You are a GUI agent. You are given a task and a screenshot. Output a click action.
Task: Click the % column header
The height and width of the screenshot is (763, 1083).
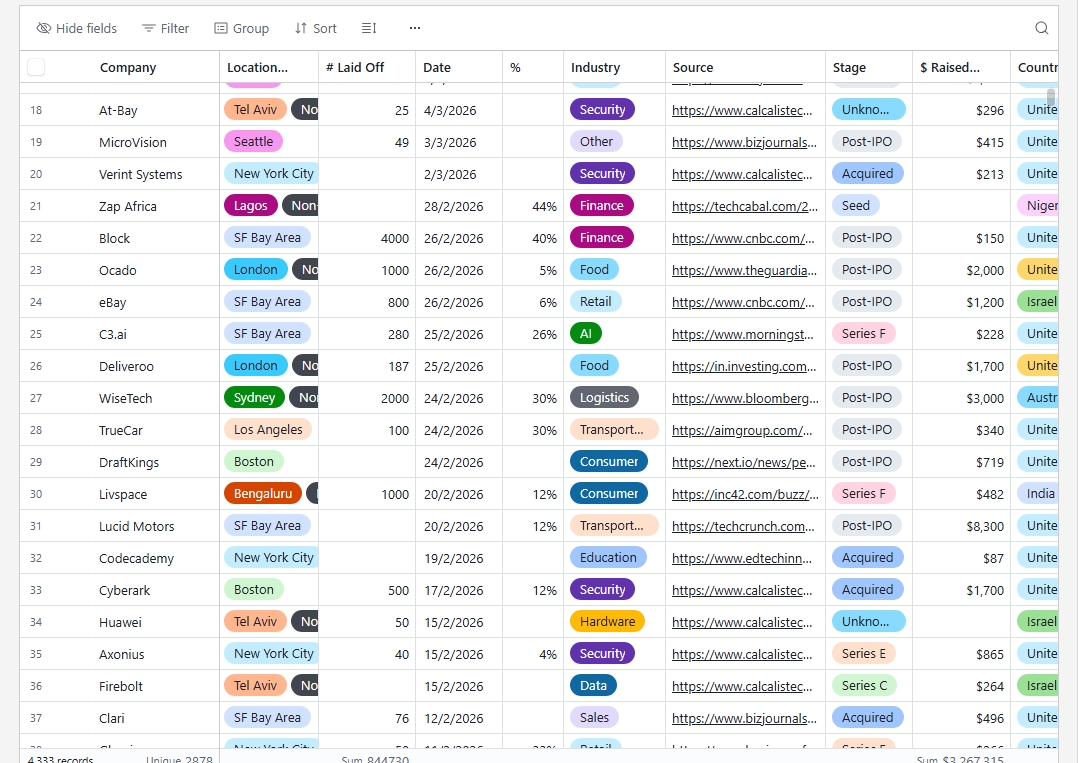(533, 68)
